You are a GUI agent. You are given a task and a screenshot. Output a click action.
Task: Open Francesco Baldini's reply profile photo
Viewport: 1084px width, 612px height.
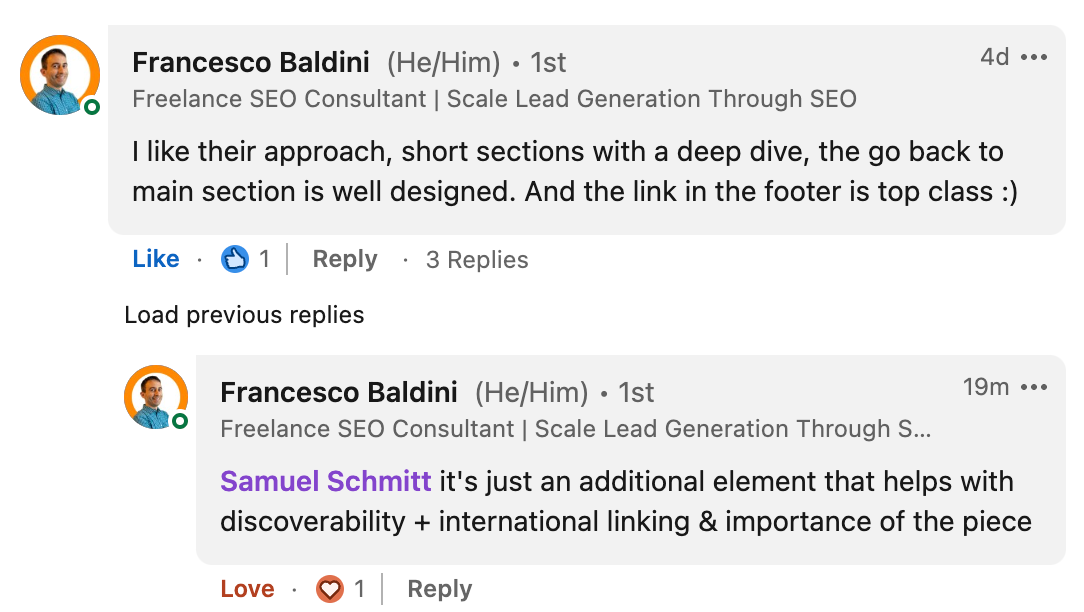coord(155,397)
